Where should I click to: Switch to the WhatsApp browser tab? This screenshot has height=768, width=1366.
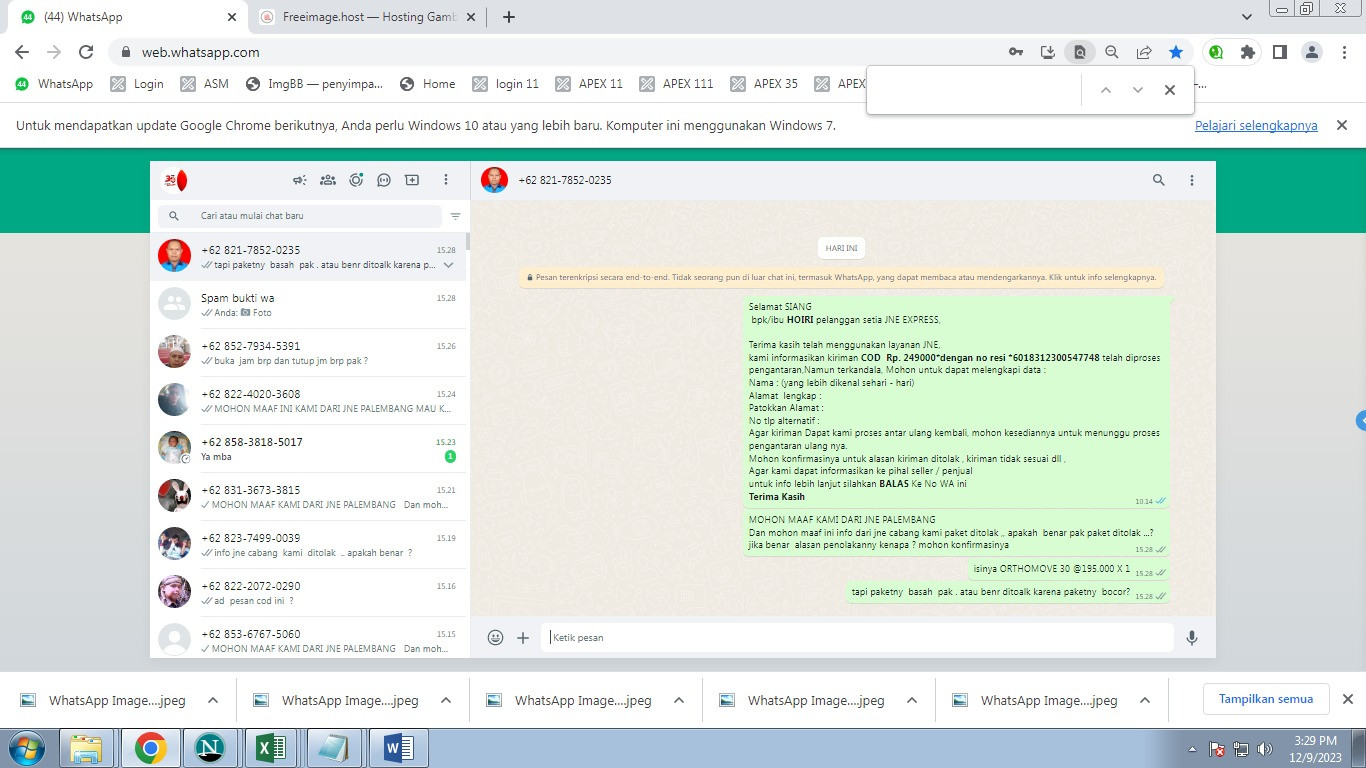coord(127,17)
